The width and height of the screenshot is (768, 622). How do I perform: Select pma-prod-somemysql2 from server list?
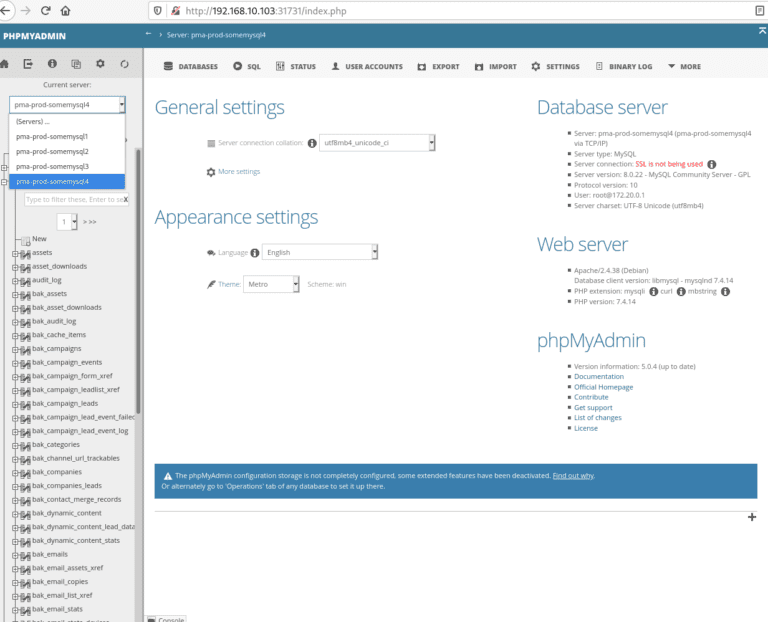67,152
